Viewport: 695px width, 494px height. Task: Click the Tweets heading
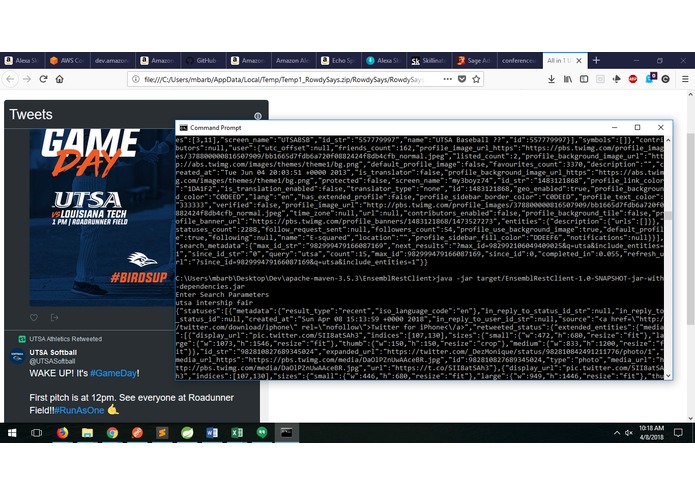click(31, 114)
